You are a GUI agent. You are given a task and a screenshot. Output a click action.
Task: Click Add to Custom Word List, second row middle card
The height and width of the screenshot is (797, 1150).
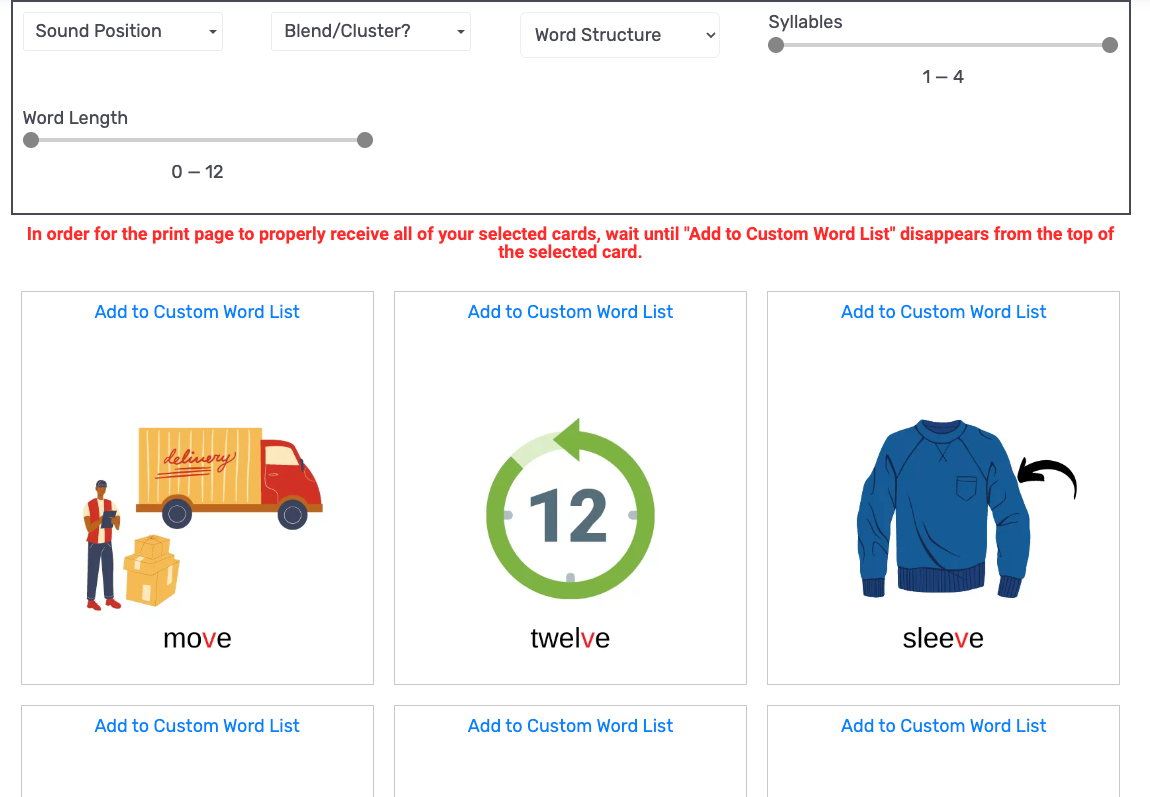tap(571, 726)
